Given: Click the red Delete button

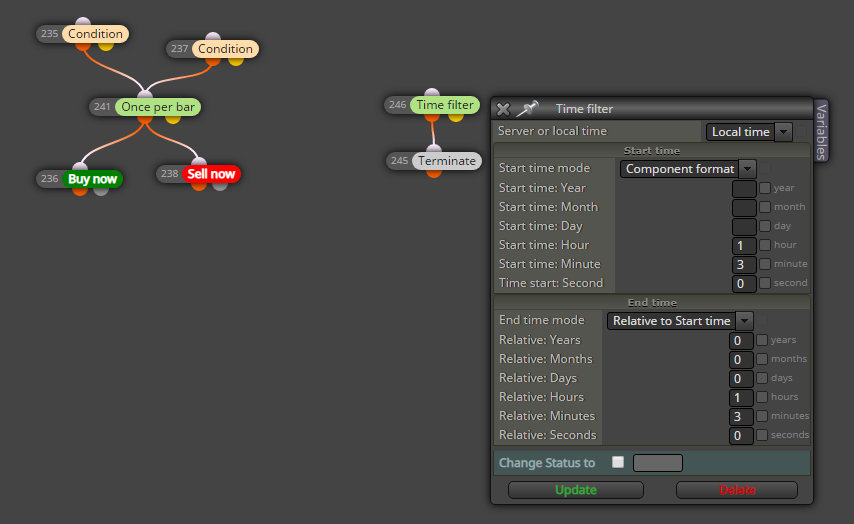Looking at the screenshot, I should click(x=737, y=490).
